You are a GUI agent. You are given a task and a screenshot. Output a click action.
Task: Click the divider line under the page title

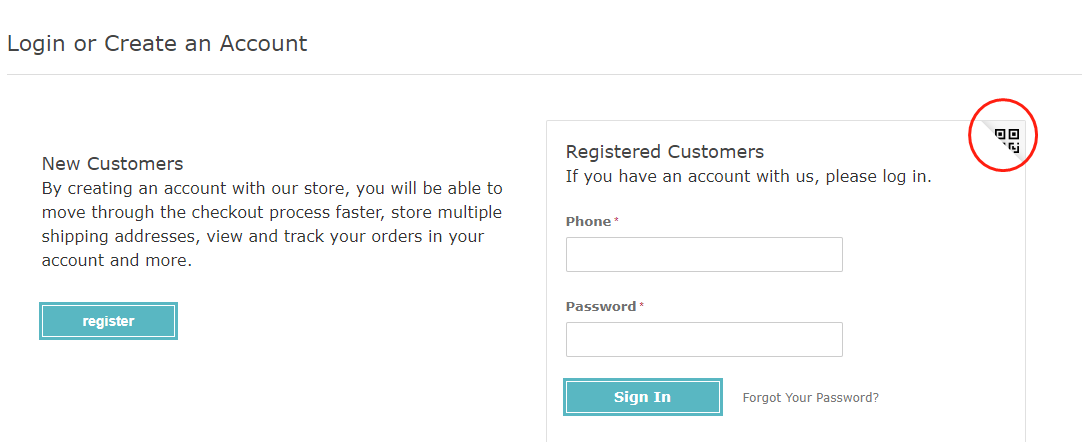pyautogui.click(x=544, y=74)
